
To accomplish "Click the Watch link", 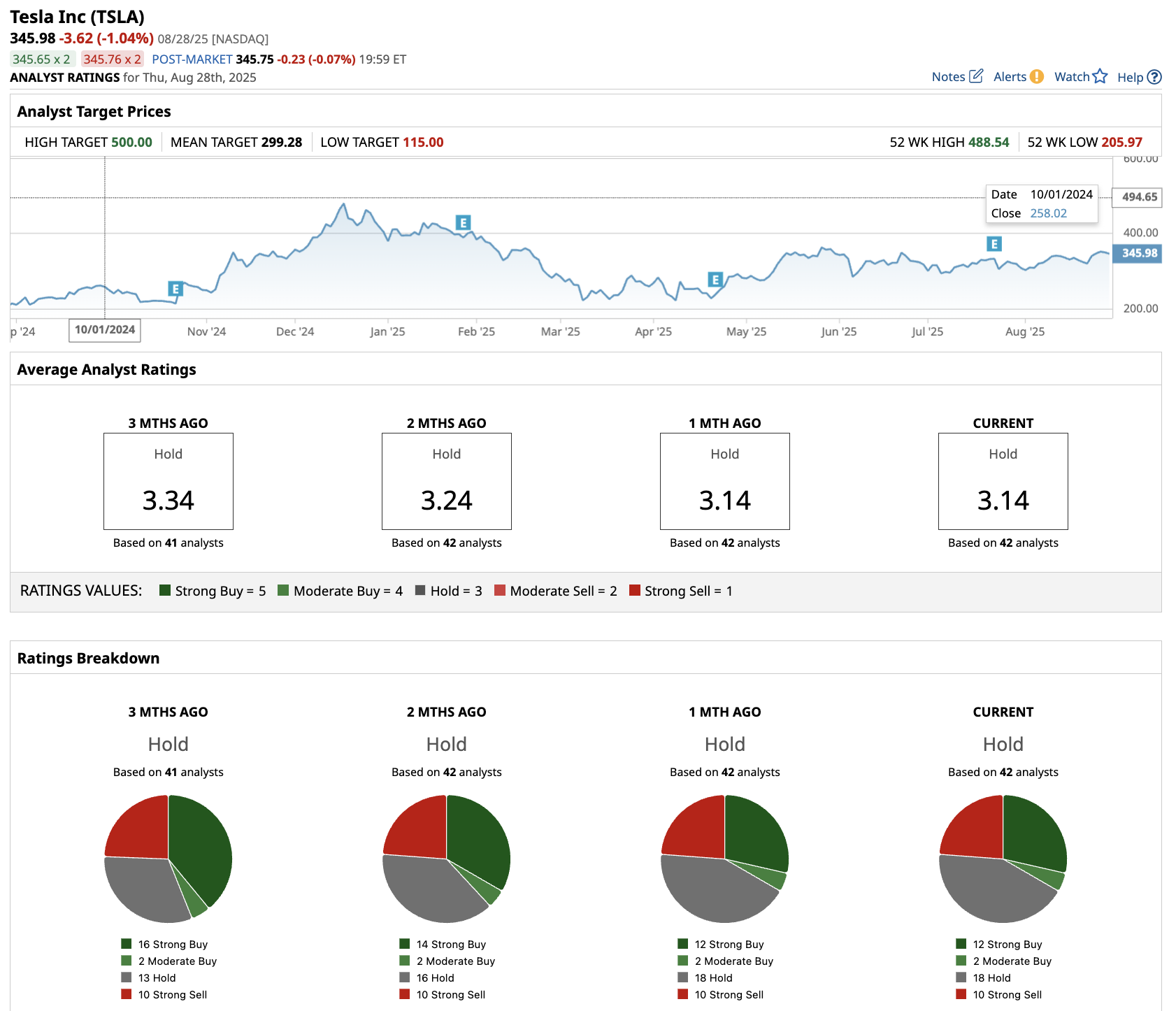I will 1072,77.
